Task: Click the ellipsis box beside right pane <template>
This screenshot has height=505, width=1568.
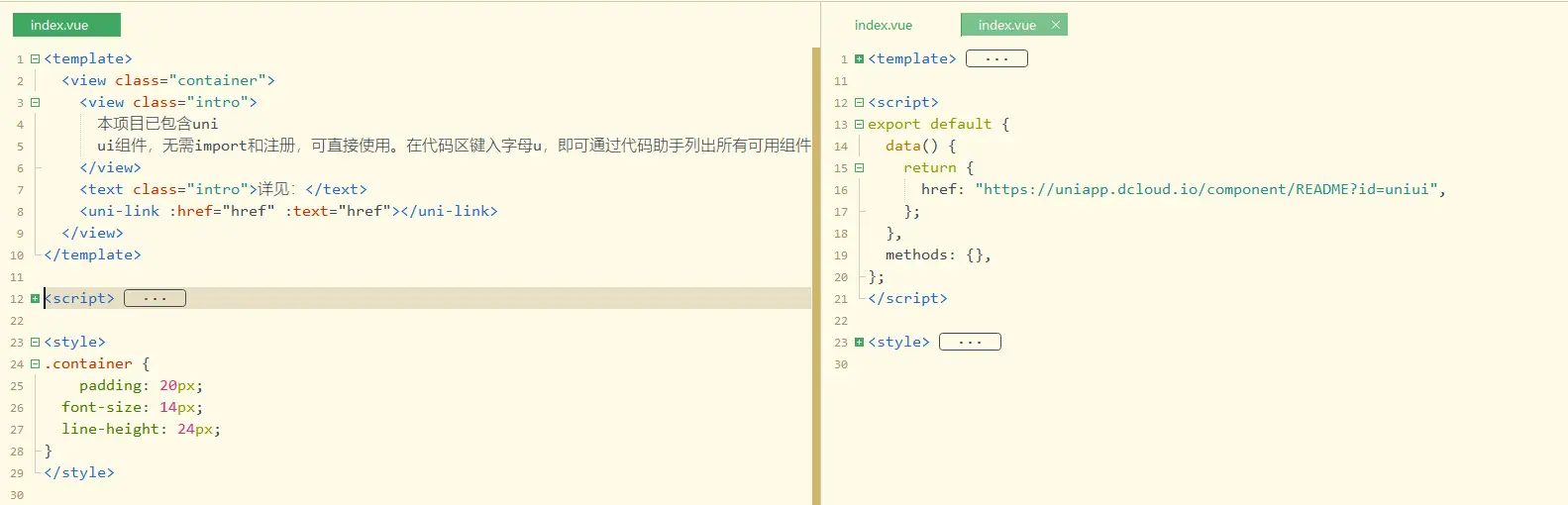Action: [996, 58]
